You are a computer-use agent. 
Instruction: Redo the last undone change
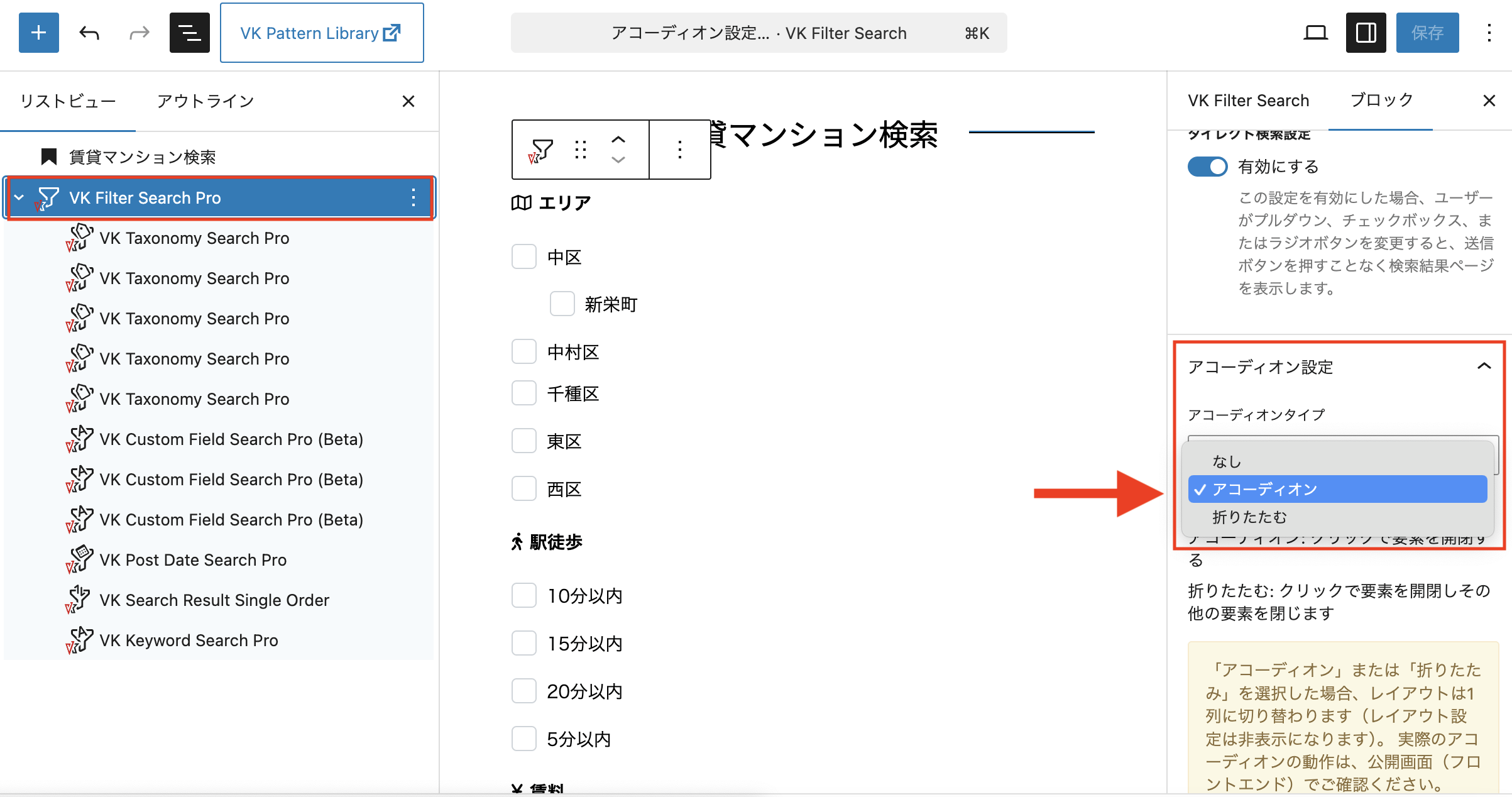tap(139, 33)
